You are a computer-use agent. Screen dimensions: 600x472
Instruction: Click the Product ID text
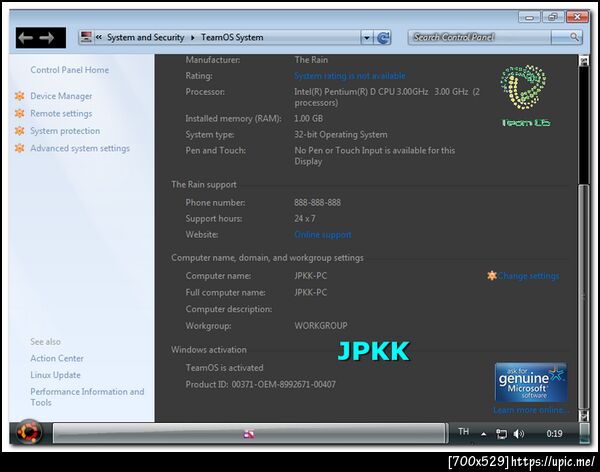(261, 384)
